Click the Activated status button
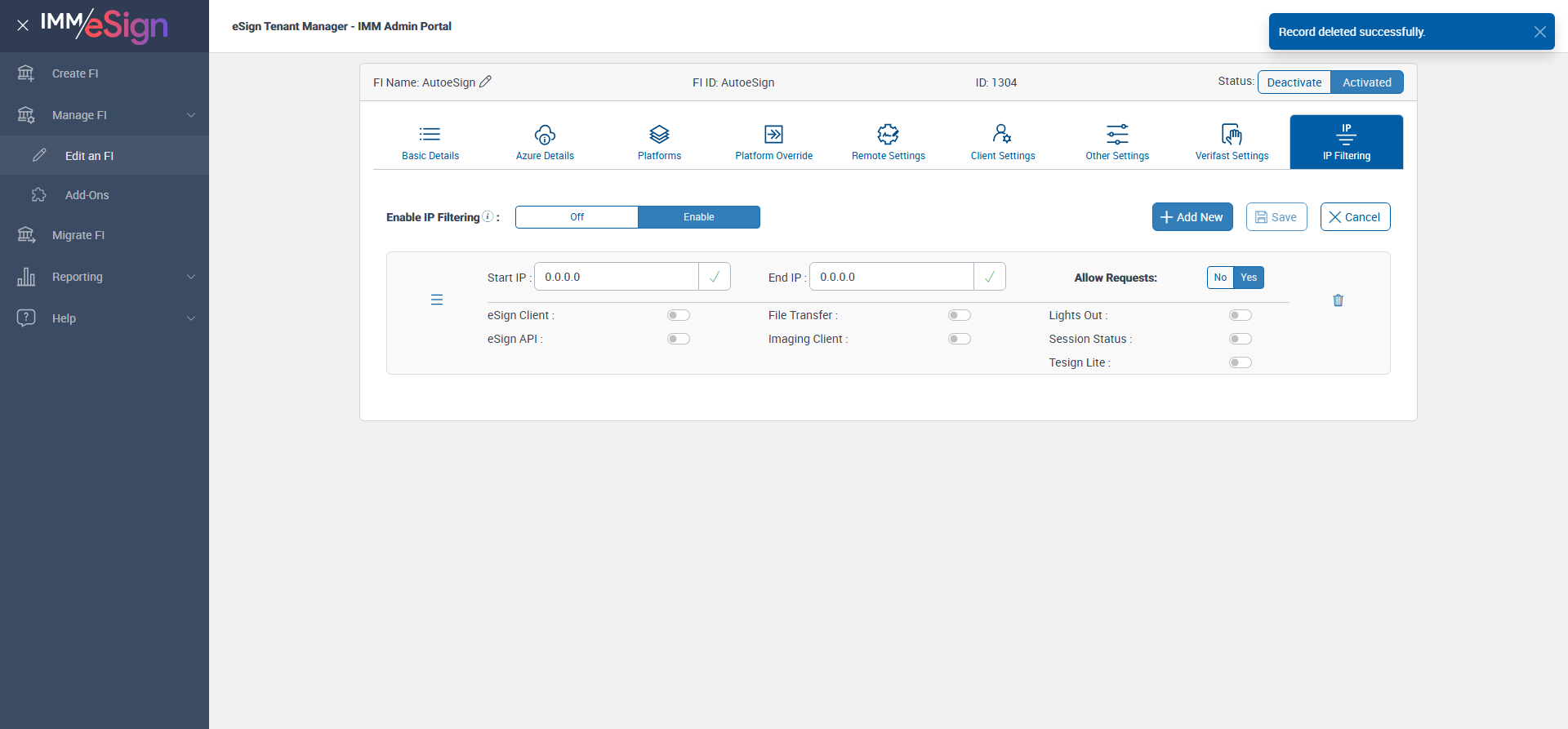Screen dimensions: 1568x729 click(1367, 82)
